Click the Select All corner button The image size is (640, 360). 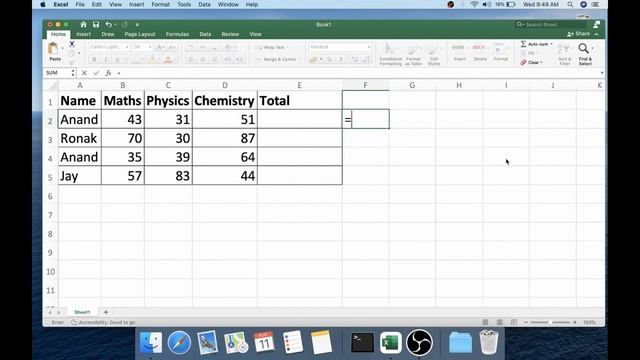point(51,85)
